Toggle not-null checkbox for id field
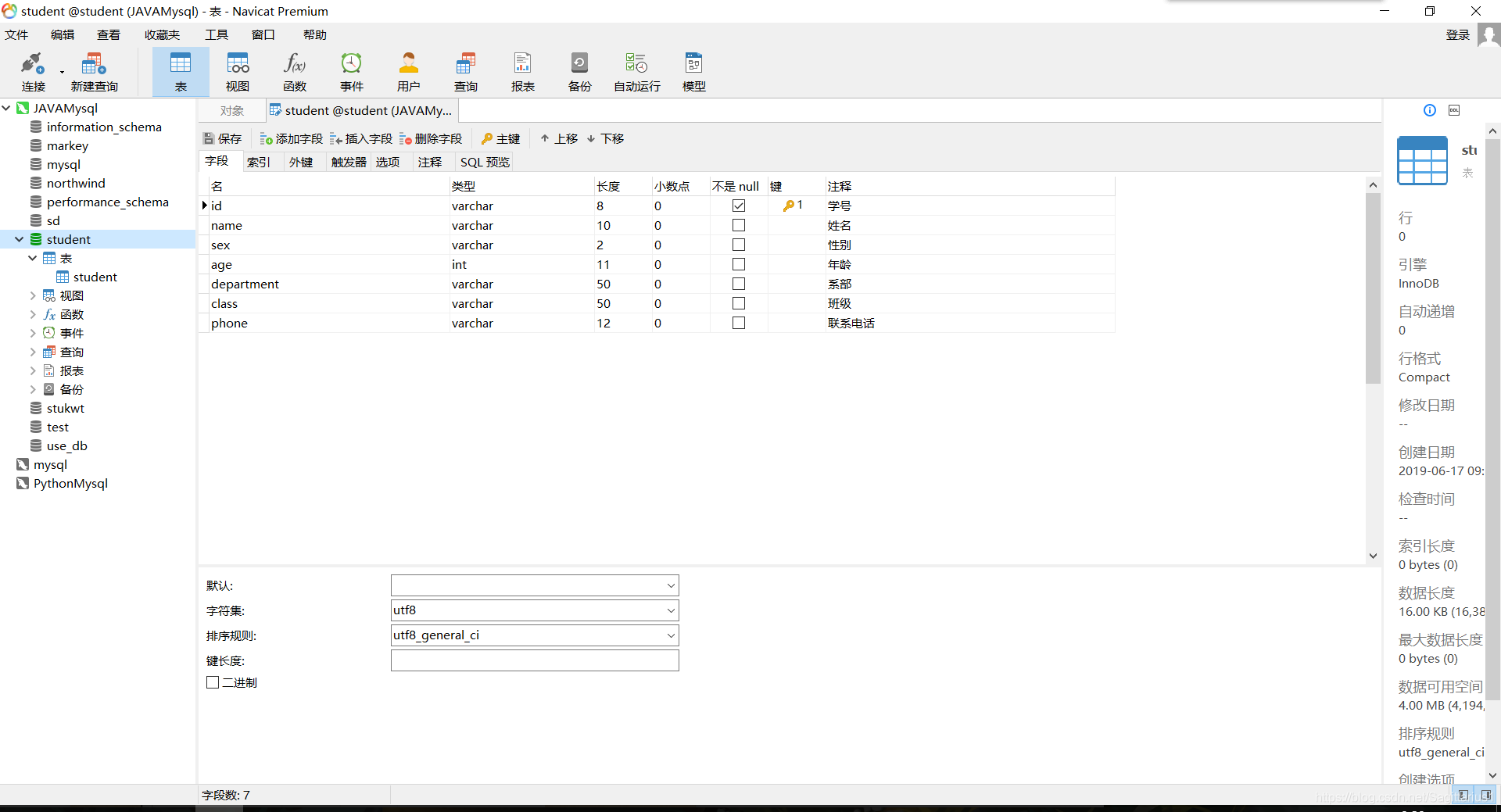This screenshot has width=1501, height=812. tap(739, 206)
